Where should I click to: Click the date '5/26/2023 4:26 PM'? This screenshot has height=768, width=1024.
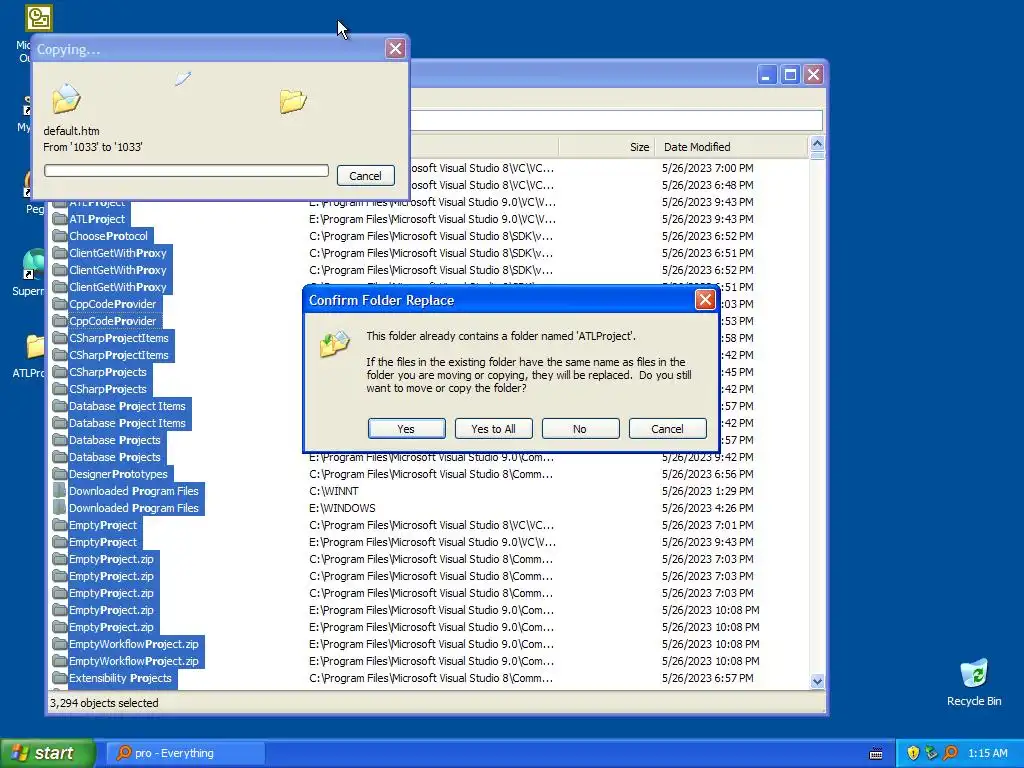[707, 507]
